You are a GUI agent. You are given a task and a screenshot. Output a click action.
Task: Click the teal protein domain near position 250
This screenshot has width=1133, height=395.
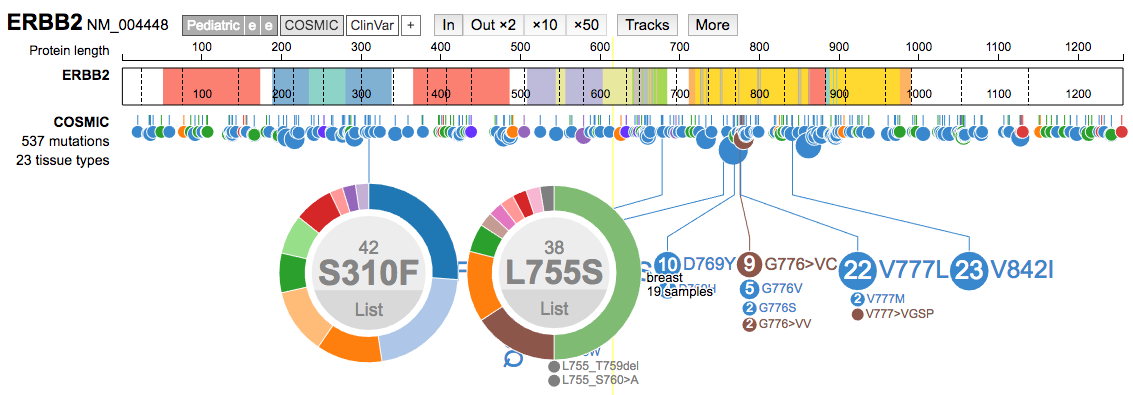[x=327, y=87]
